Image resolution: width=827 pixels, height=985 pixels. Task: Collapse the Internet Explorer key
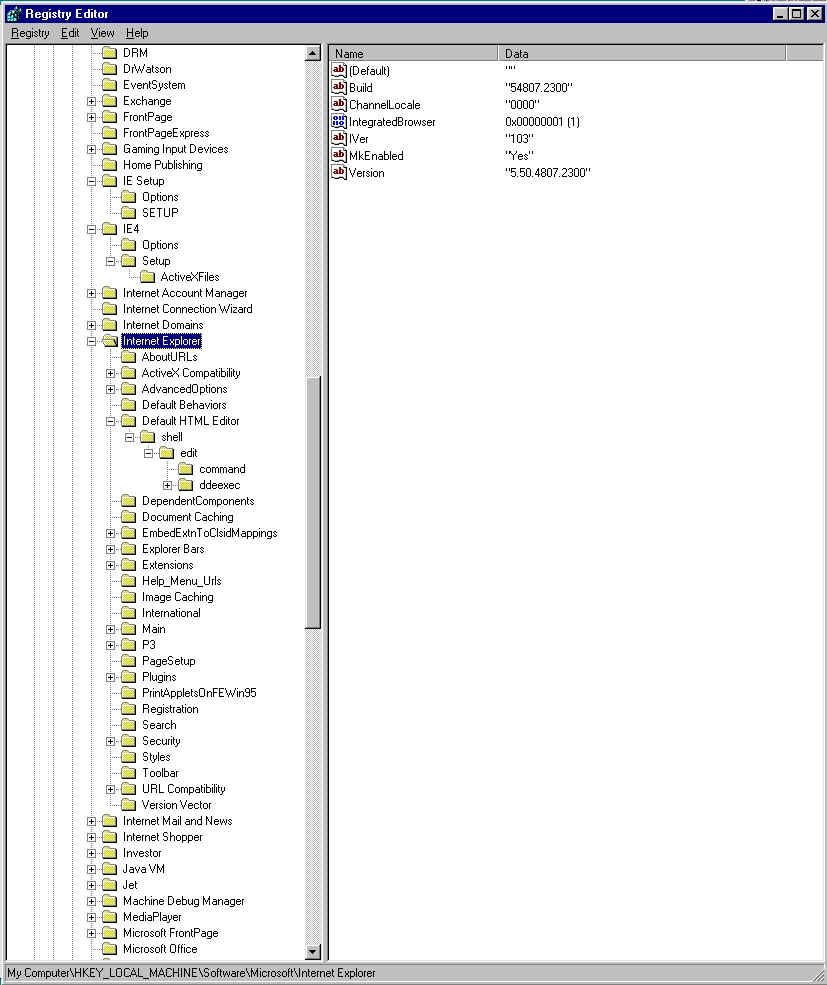[92, 341]
